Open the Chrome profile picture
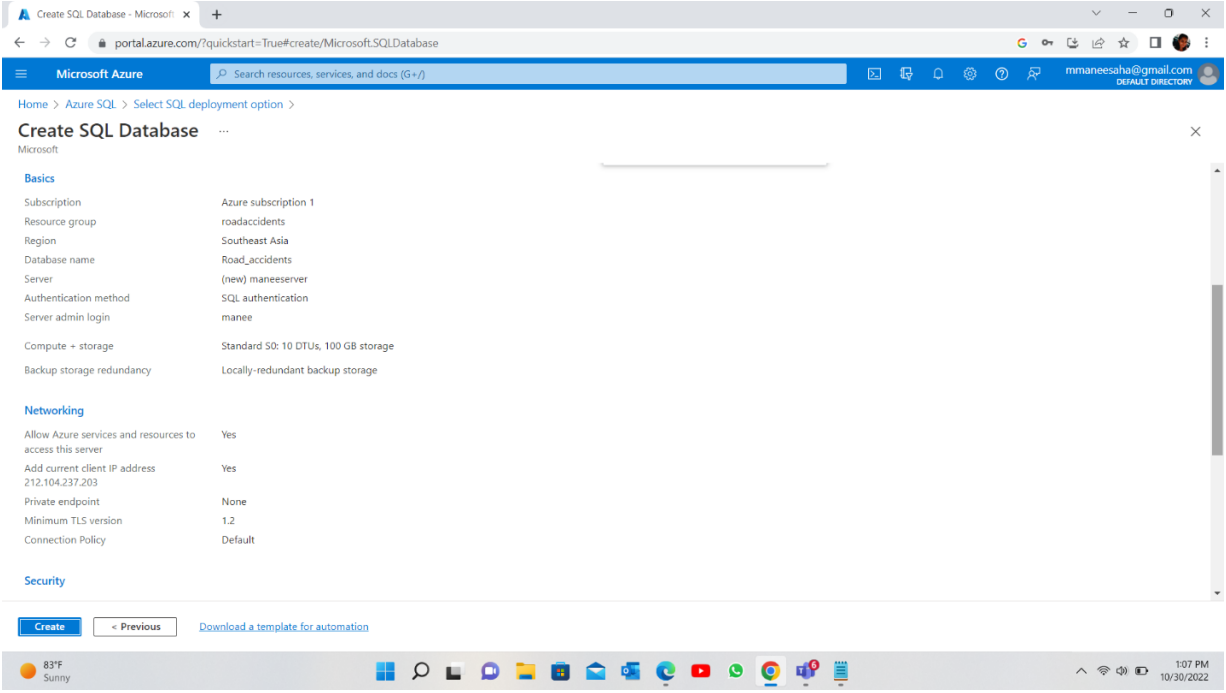Screen dimensions: 1226x693 [x=1181, y=43]
